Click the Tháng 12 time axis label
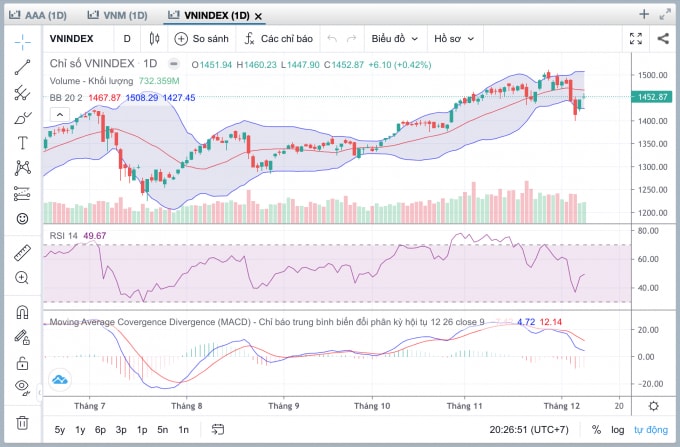The width and height of the screenshot is (680, 447). 562,406
